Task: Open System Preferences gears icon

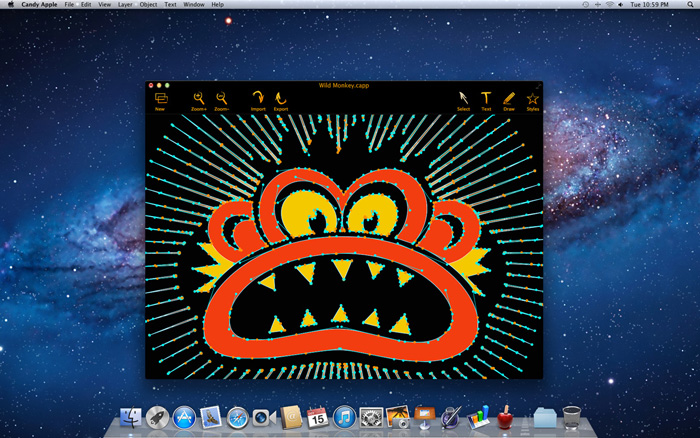Action: click(x=371, y=418)
